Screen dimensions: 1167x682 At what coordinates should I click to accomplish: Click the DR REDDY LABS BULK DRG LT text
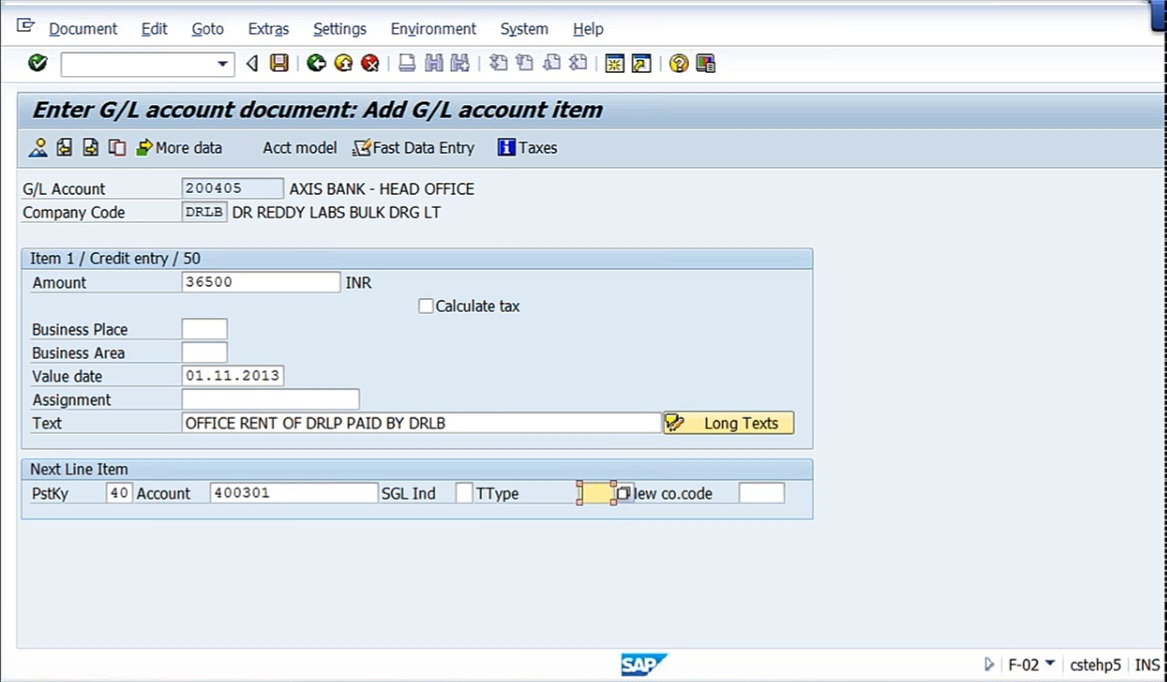click(x=336, y=212)
